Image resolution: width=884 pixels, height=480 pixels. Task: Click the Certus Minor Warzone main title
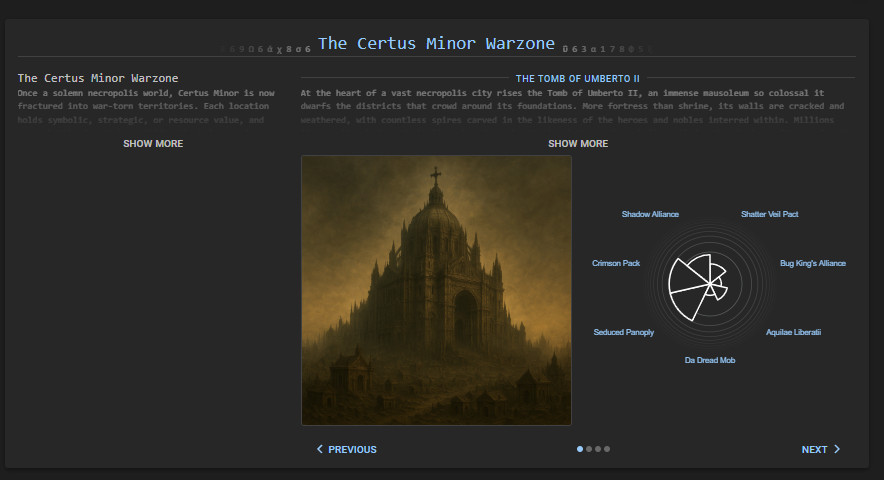tap(436, 44)
